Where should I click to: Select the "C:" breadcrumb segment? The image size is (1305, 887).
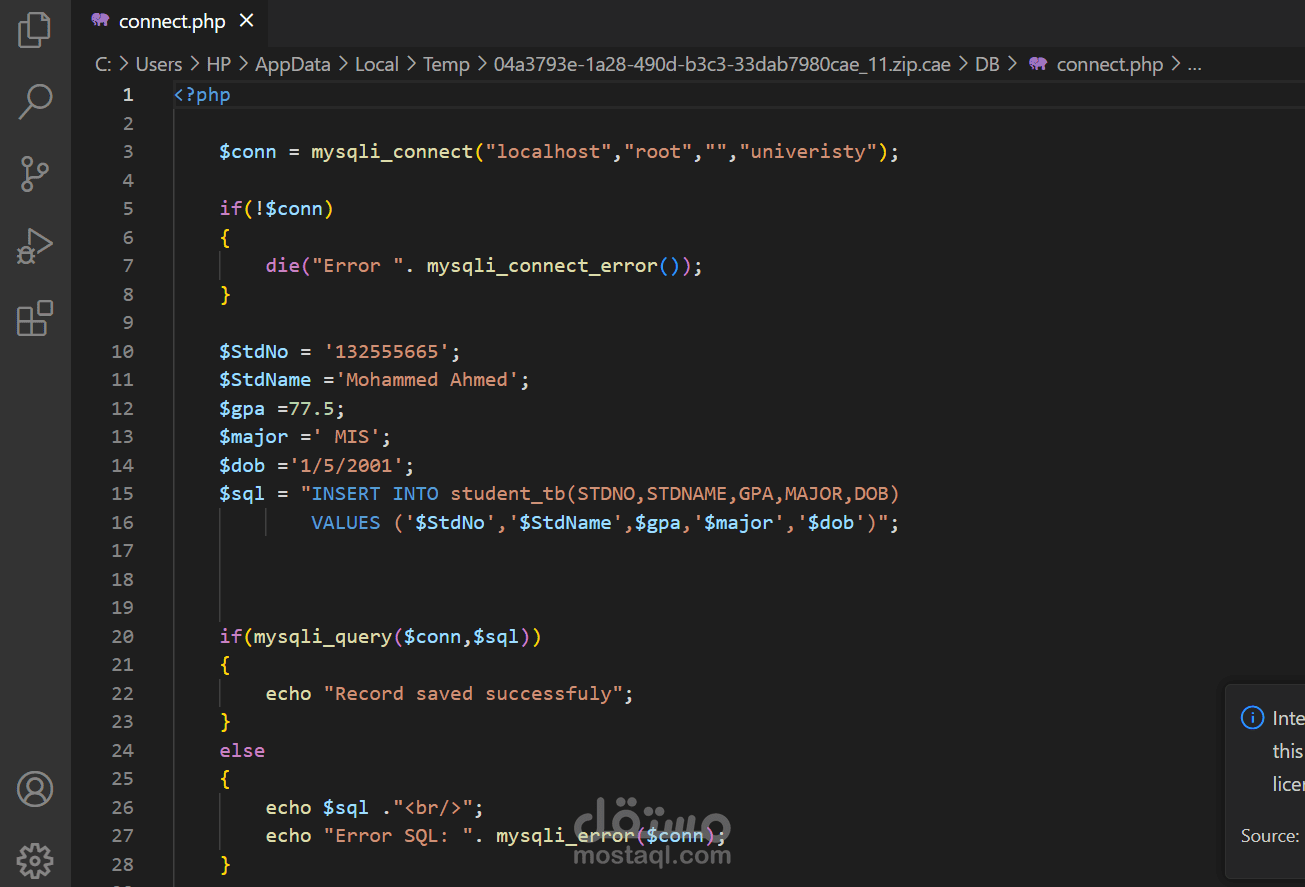[x=103, y=64]
